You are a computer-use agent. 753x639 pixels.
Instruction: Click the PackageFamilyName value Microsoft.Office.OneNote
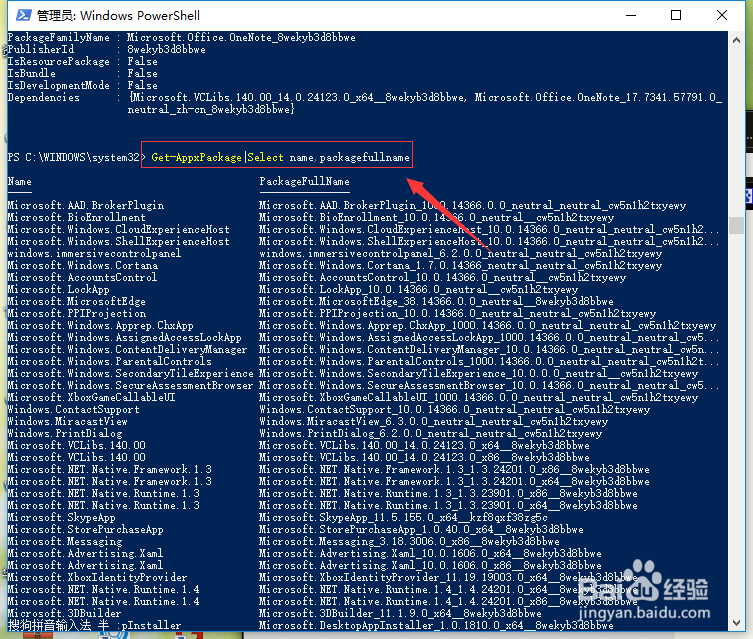242,37
